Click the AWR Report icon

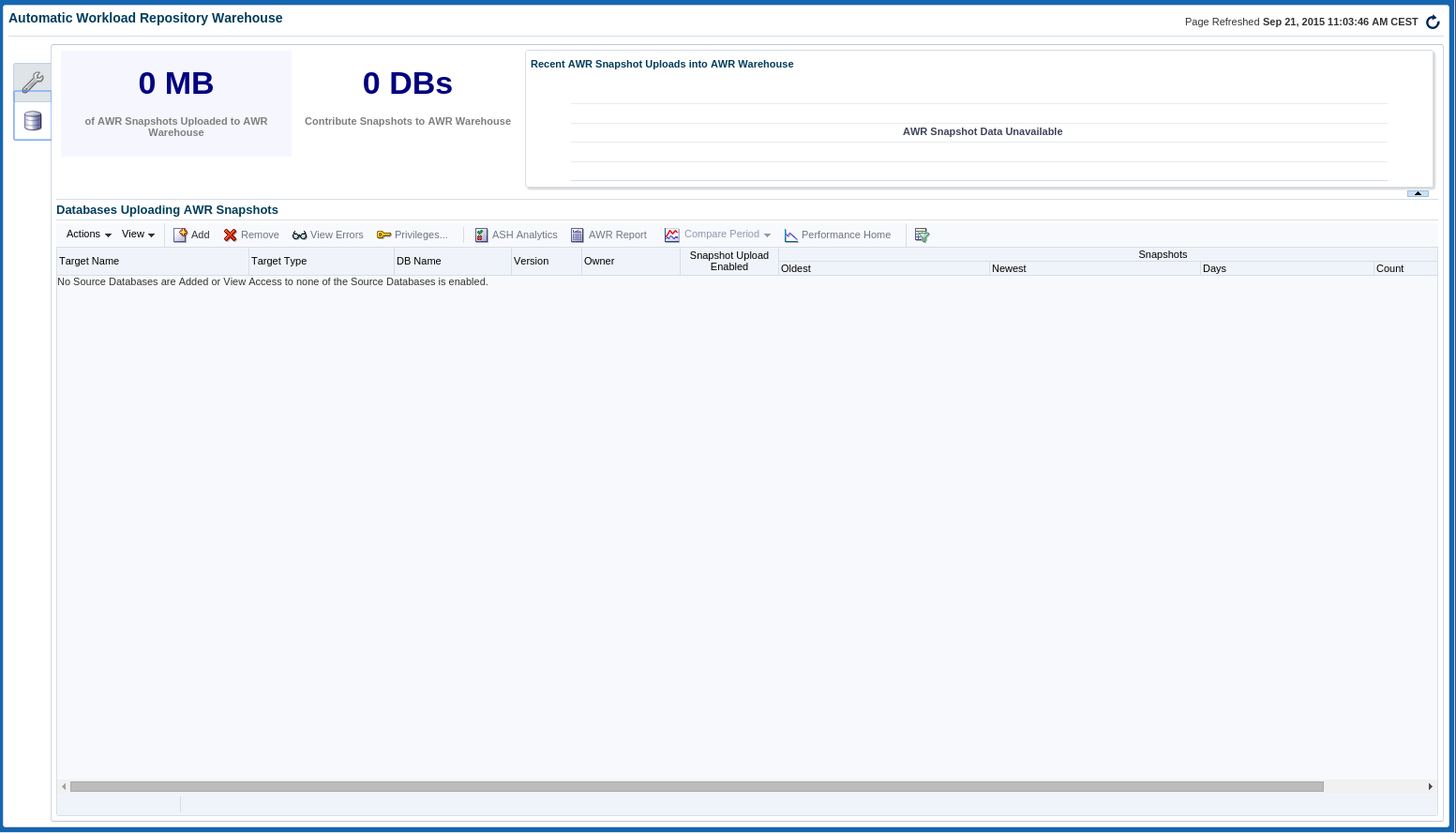click(578, 235)
